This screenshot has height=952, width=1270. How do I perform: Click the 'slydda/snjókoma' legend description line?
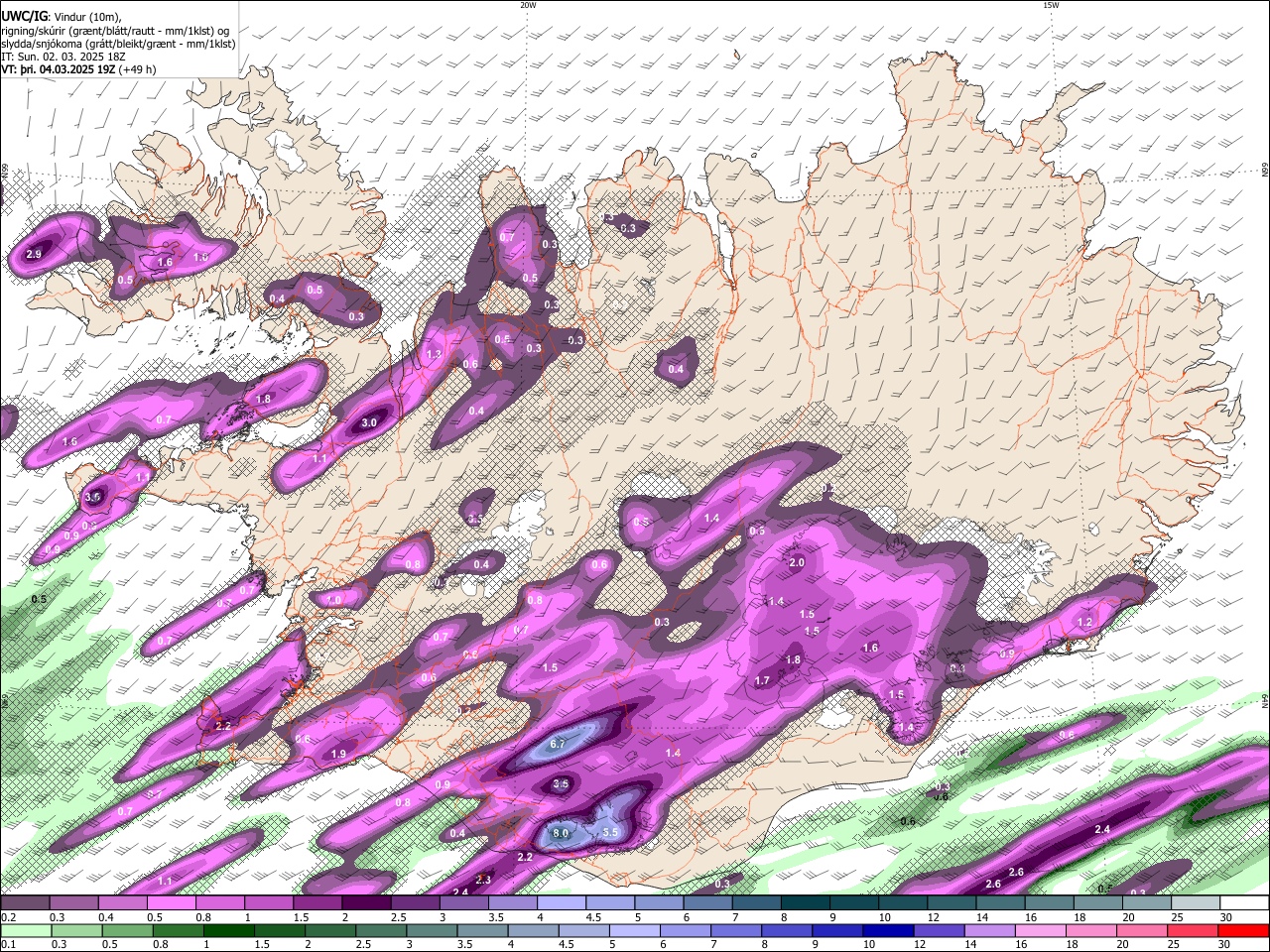pyautogui.click(x=118, y=44)
